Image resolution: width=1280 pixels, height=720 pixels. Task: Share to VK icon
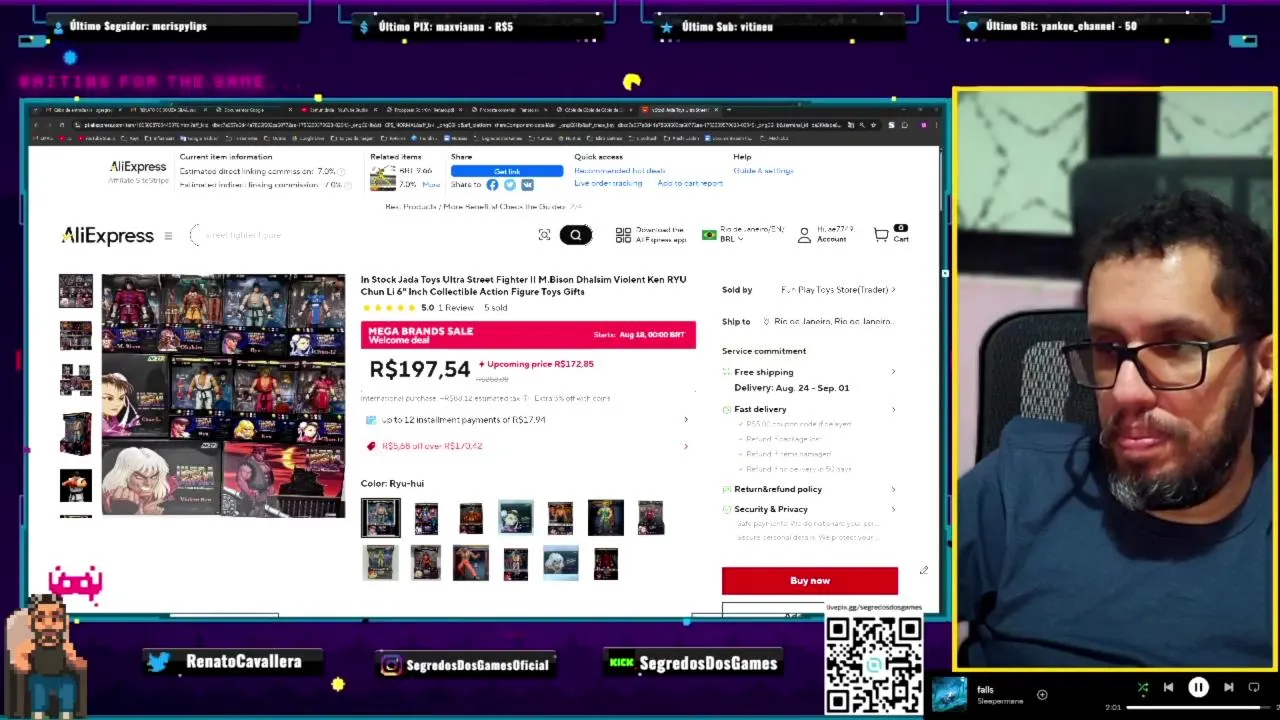point(527,185)
